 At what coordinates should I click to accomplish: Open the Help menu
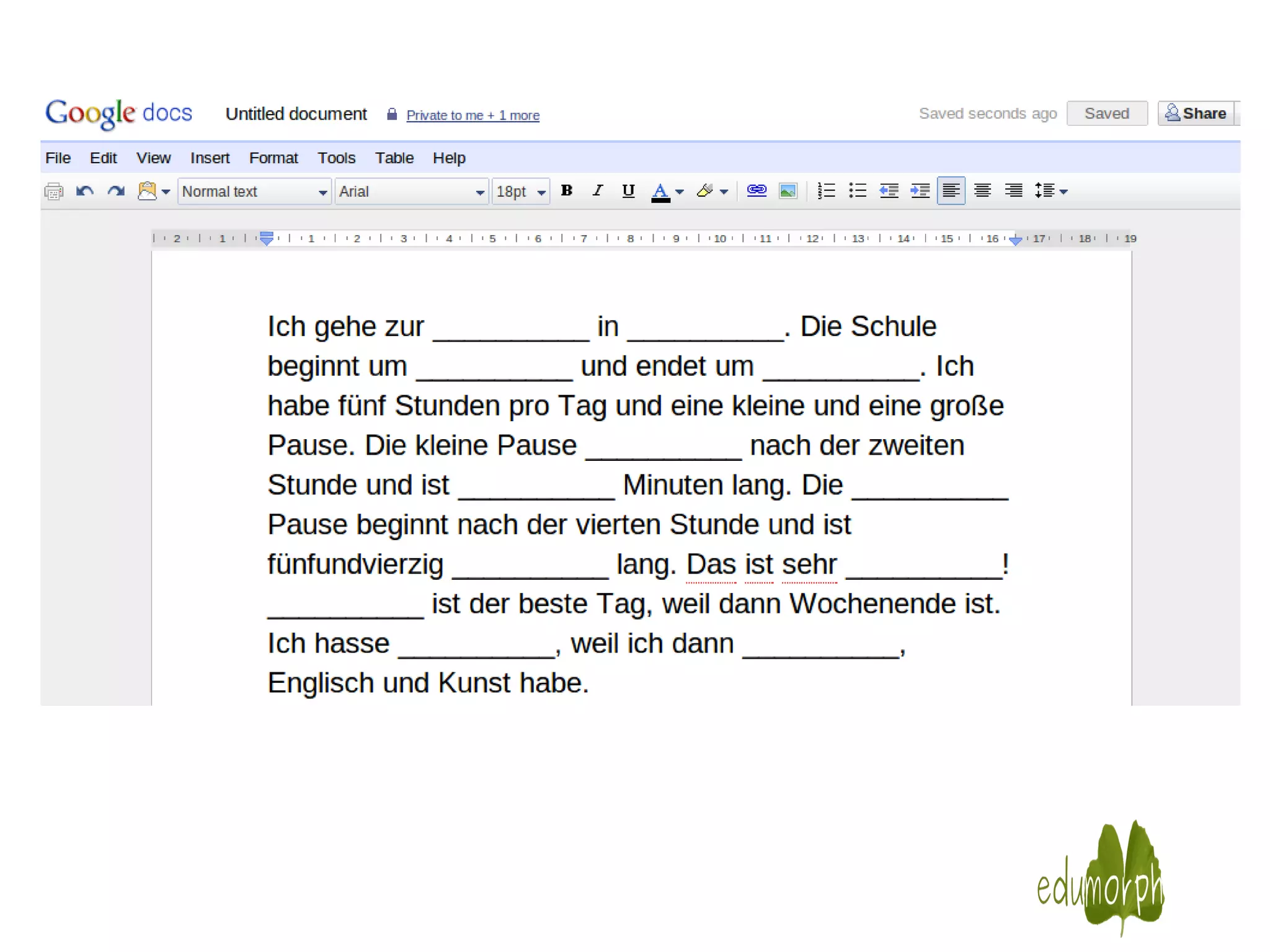click(449, 158)
